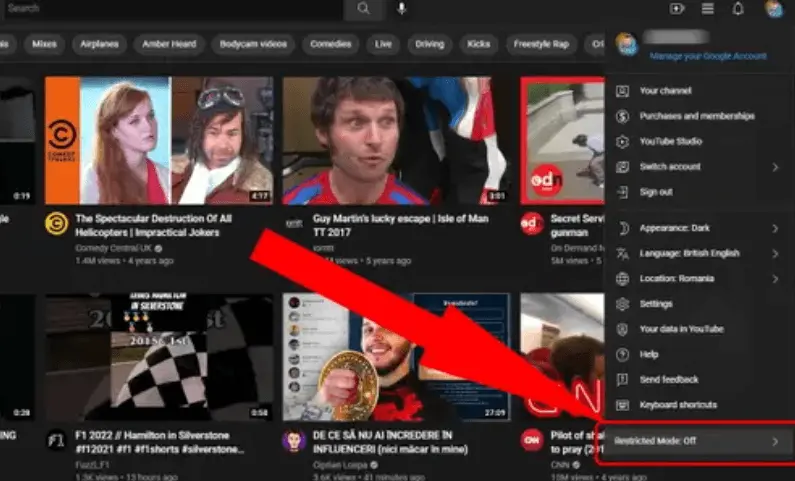Expand Language: British English chevron
795x481 pixels.
point(775,253)
